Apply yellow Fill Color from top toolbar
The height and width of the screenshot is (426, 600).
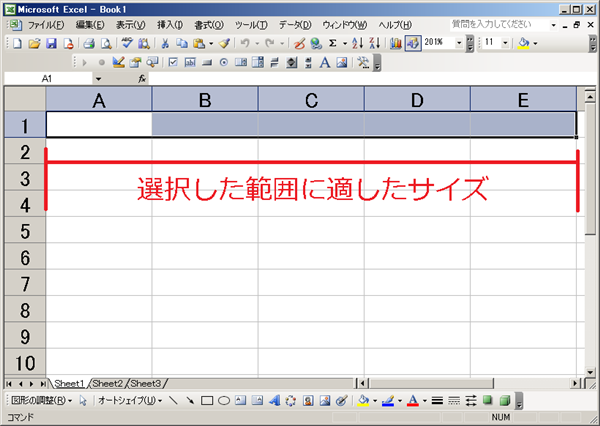pyautogui.click(x=523, y=43)
